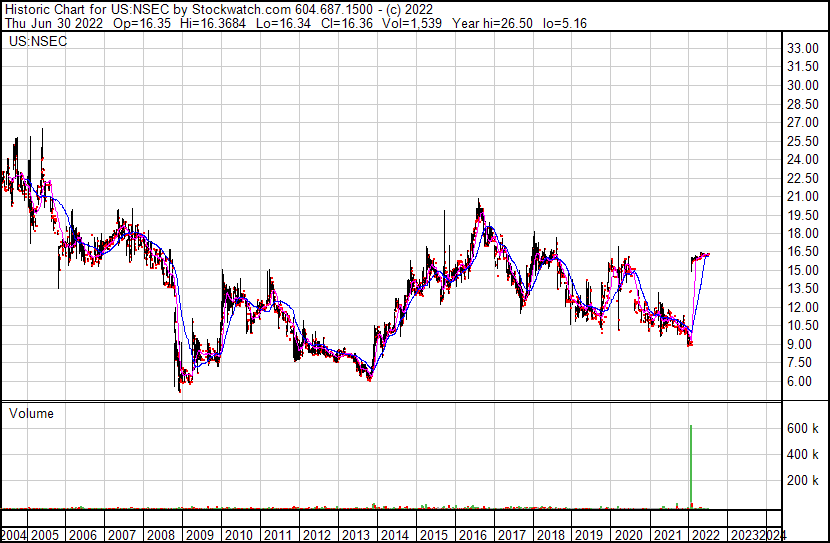Click the Volume panel label
This screenshot has width=830, height=543.
32,413
